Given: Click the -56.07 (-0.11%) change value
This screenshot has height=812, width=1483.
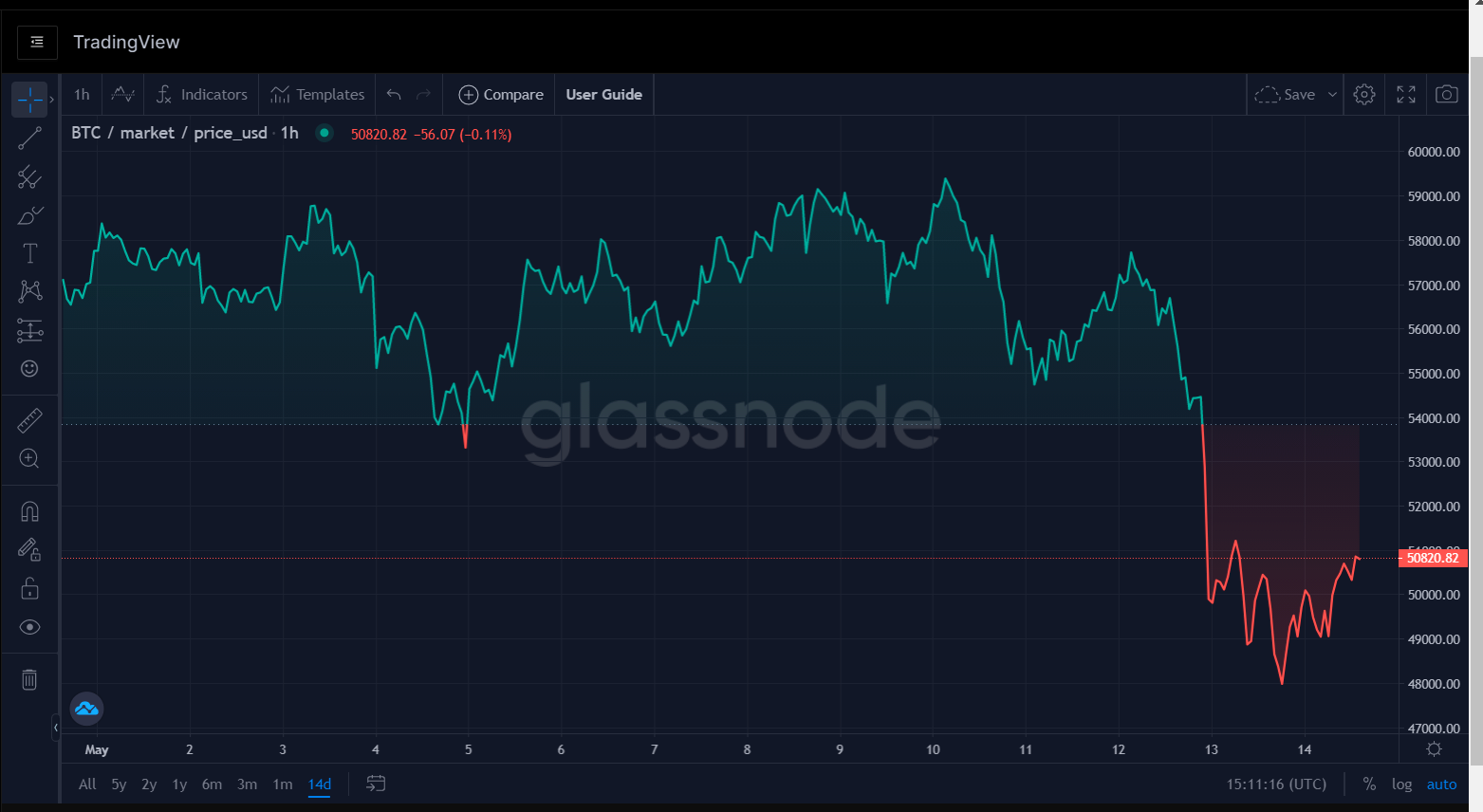Looking at the screenshot, I should click(463, 135).
